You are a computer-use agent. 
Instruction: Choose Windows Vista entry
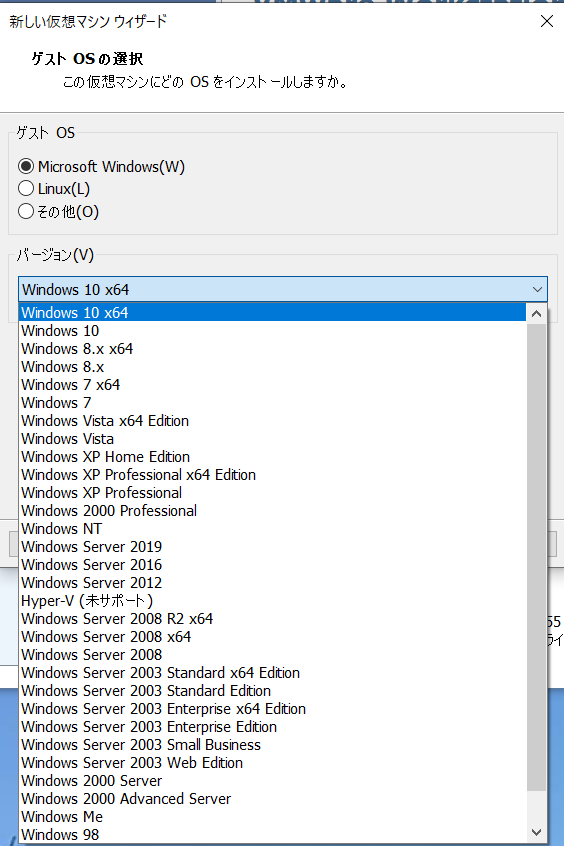point(273,439)
